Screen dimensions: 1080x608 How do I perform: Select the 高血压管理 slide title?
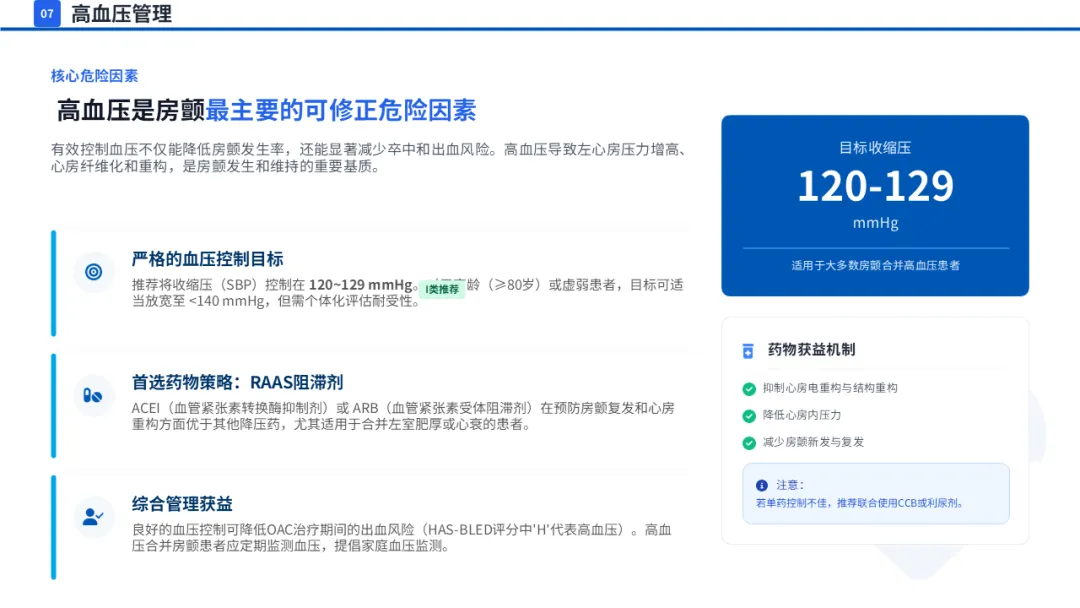pyautogui.click(x=121, y=14)
